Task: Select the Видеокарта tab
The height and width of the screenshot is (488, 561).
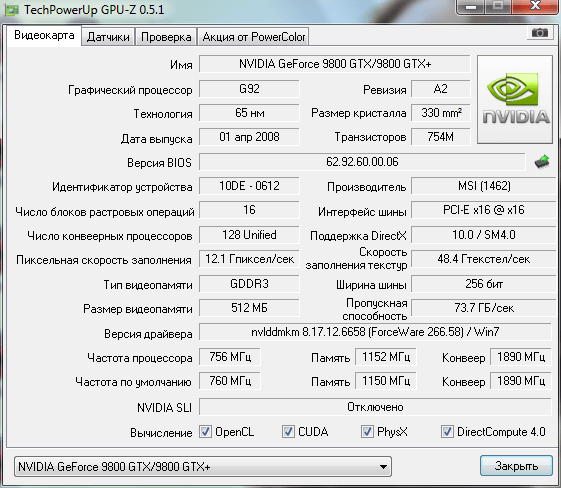Action: click(x=44, y=35)
